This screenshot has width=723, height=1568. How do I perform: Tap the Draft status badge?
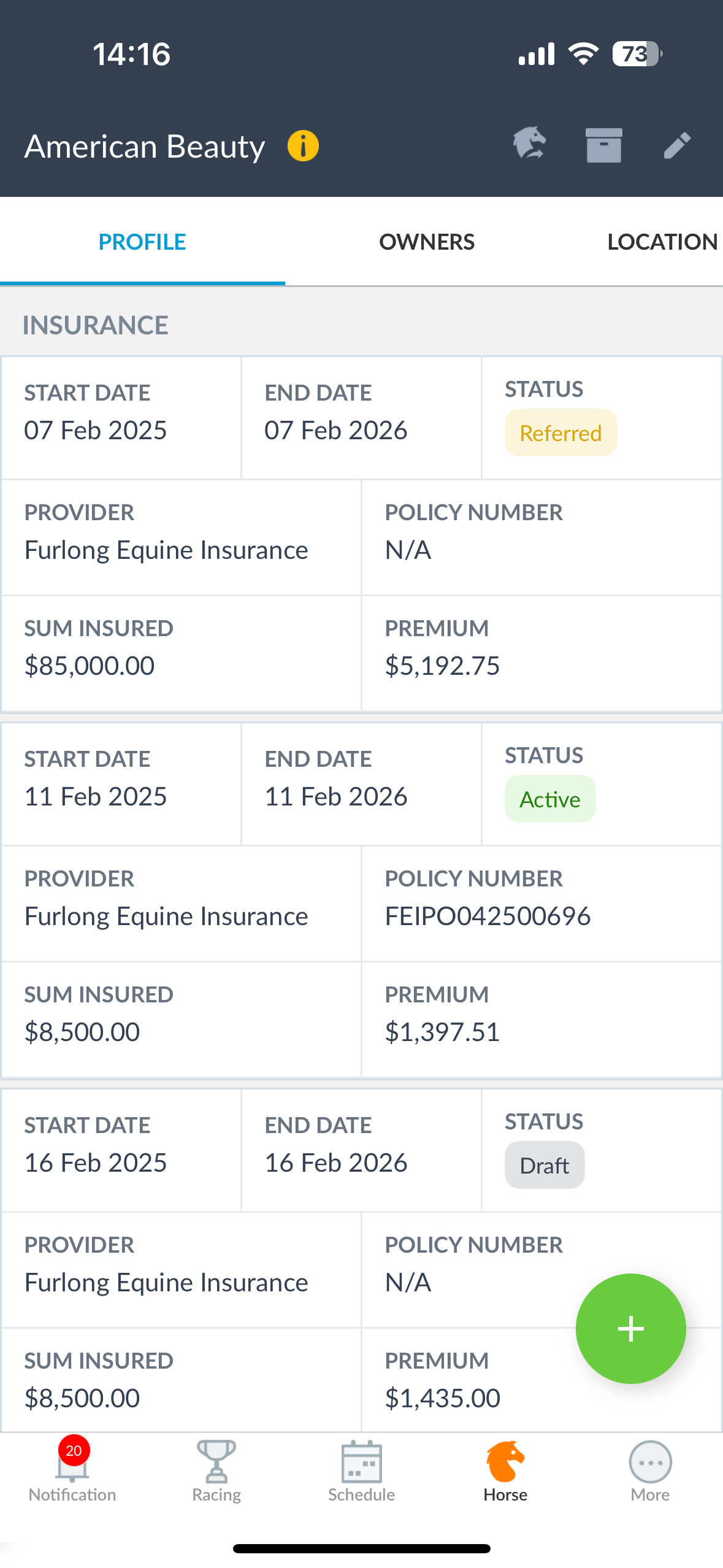[545, 1166]
